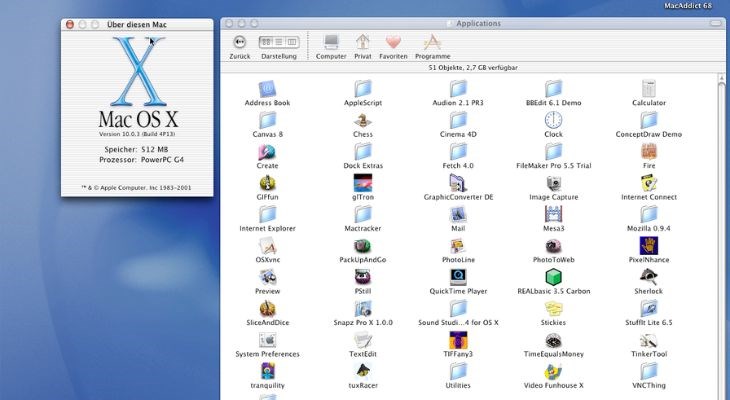Select the Fetch 4.0 folder
730x400 pixels.
[x=458, y=151]
